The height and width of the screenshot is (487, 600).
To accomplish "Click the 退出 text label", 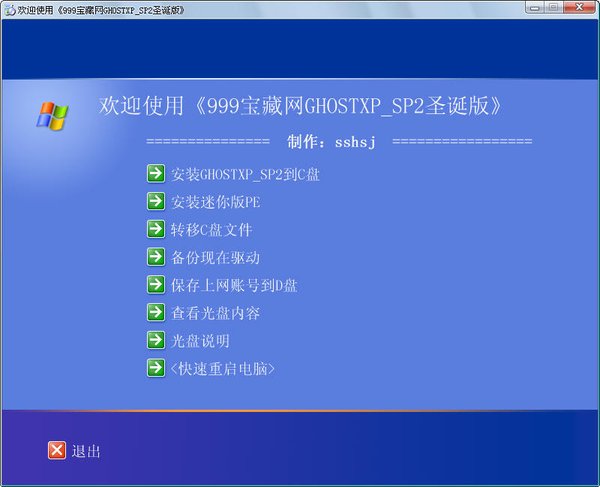I will (x=86, y=451).
